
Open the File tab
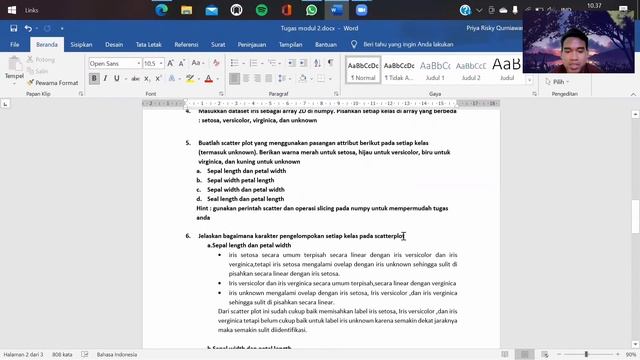pos(15,44)
